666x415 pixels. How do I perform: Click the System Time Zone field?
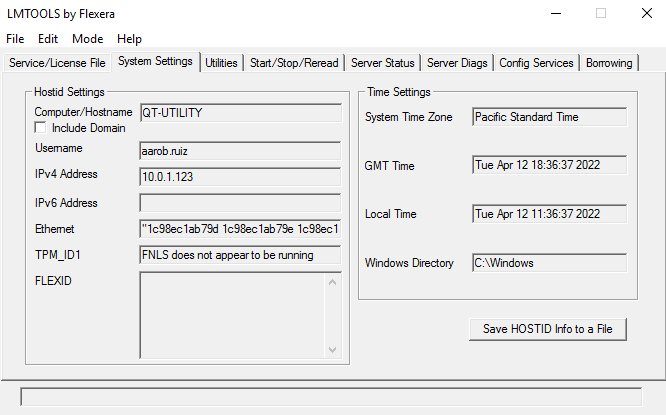point(549,117)
